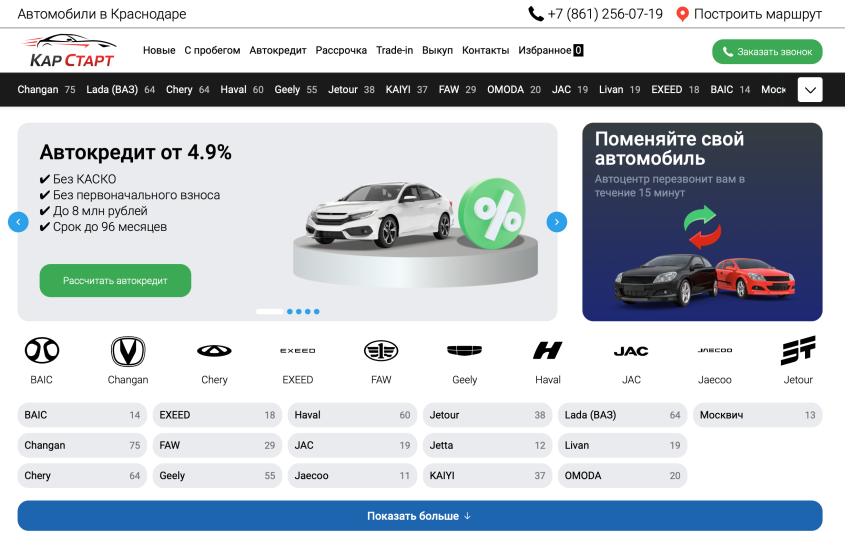Click Построить маршрут link
This screenshot has height=546, width=845.
758,14
